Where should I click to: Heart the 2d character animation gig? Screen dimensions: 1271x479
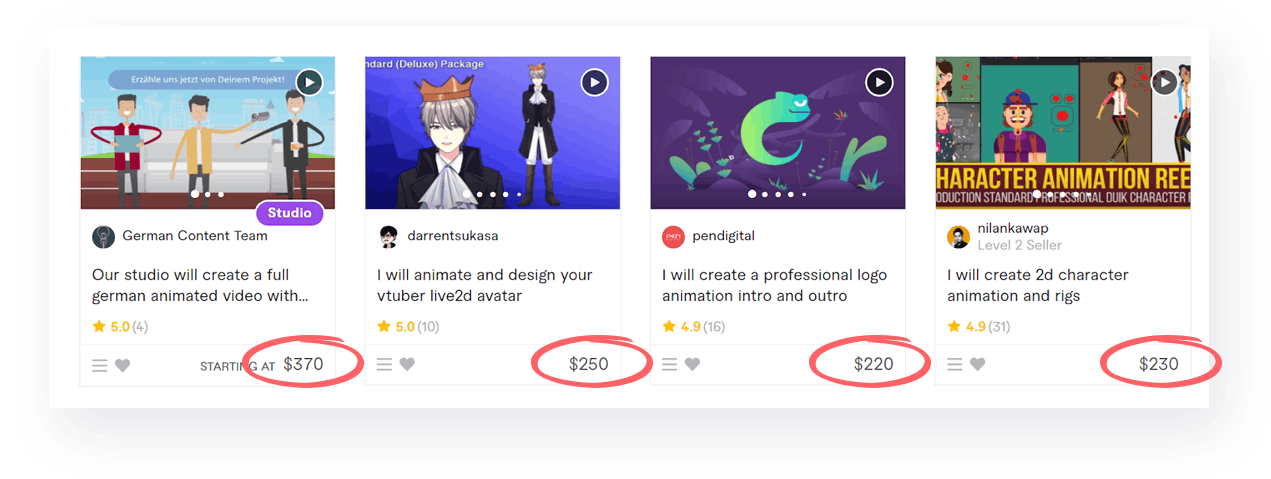pos(977,365)
